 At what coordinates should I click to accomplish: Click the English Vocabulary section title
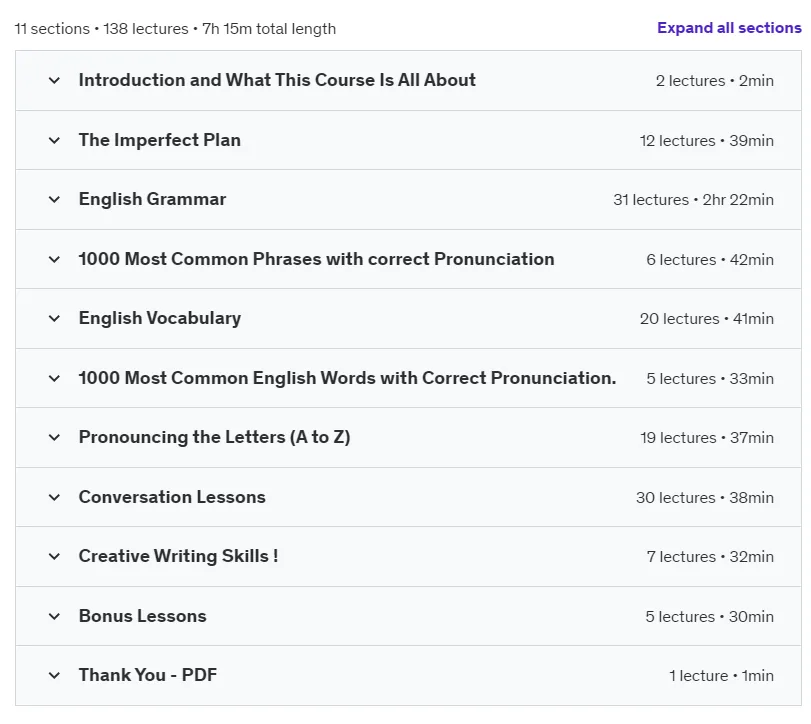pos(159,318)
